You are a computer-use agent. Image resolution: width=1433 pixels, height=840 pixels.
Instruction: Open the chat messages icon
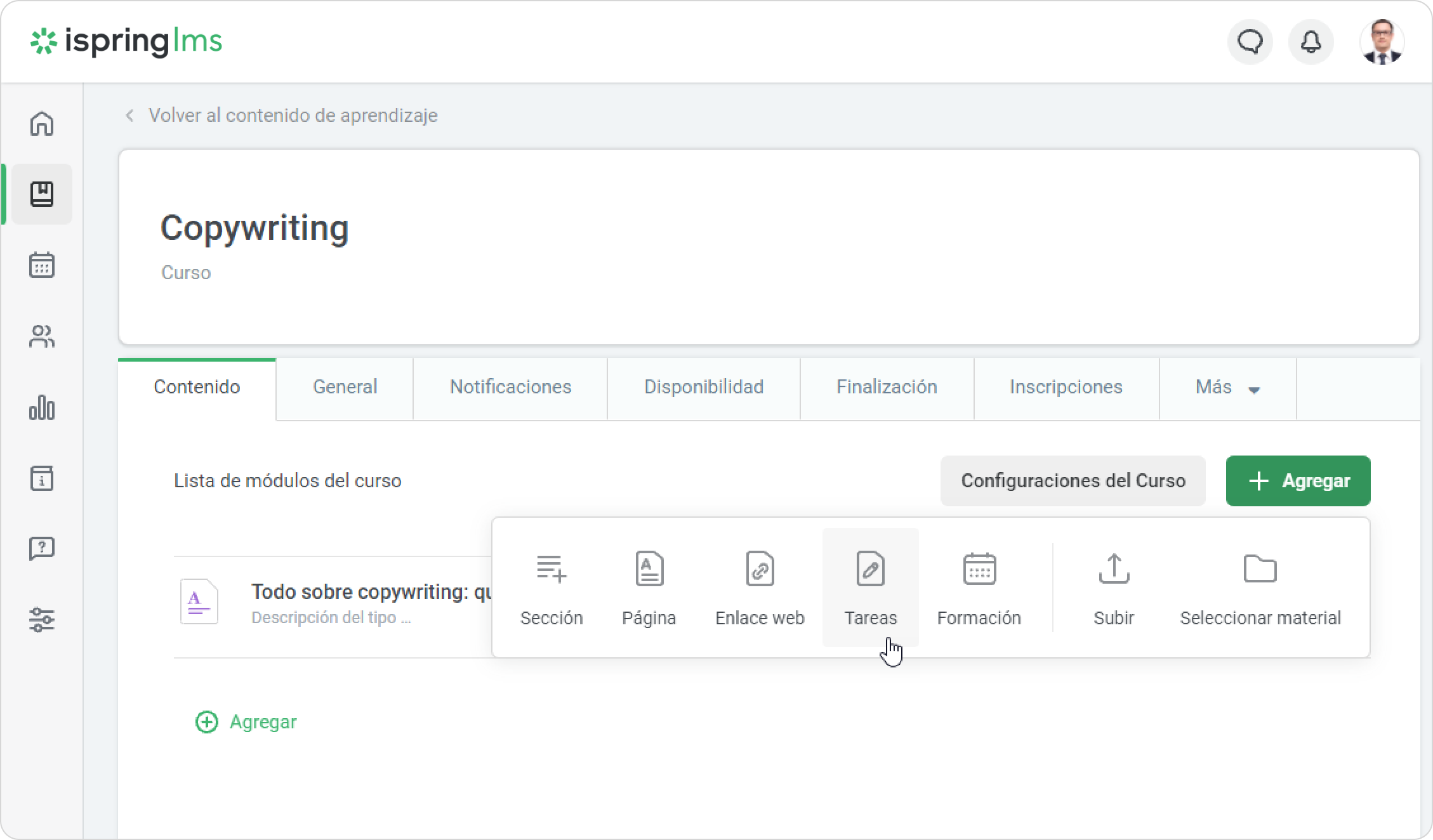[1250, 43]
